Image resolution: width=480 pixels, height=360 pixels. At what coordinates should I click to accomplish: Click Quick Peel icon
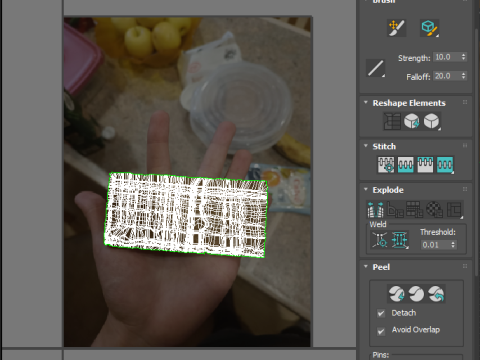397,294
